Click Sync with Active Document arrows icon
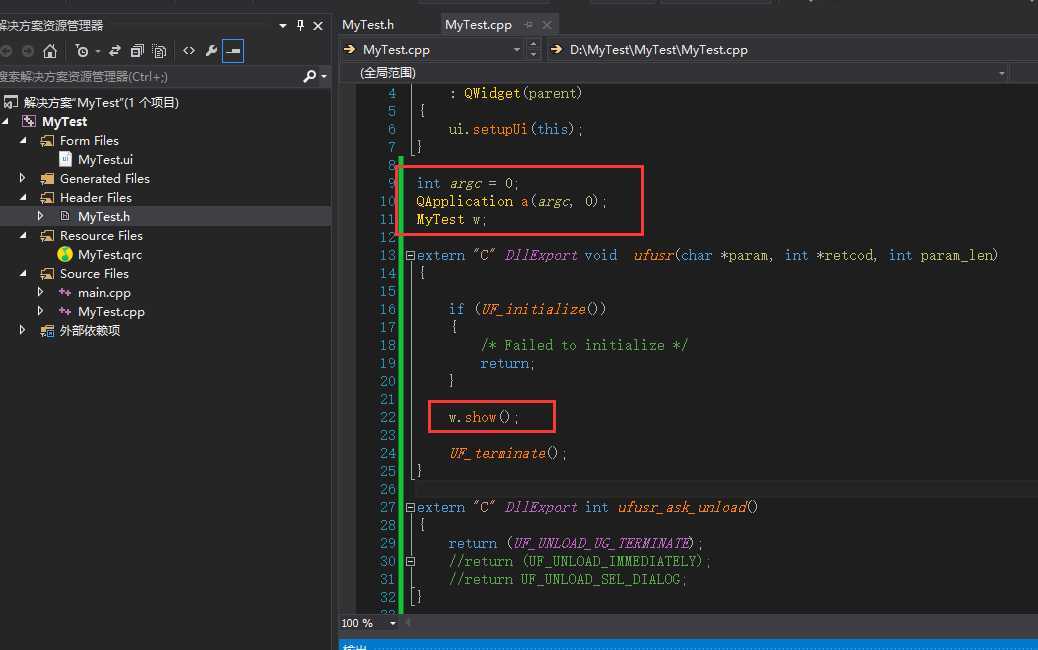1038x650 pixels. [x=115, y=51]
